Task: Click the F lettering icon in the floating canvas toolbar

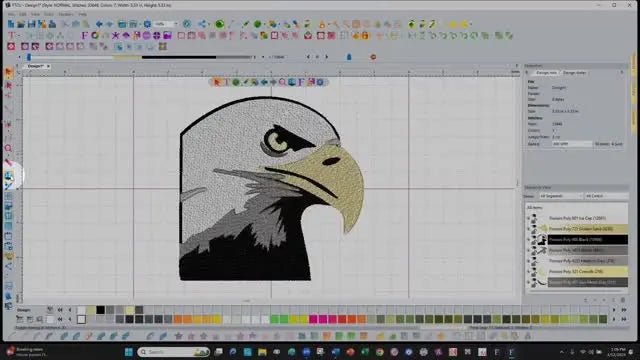Action: (x=301, y=82)
